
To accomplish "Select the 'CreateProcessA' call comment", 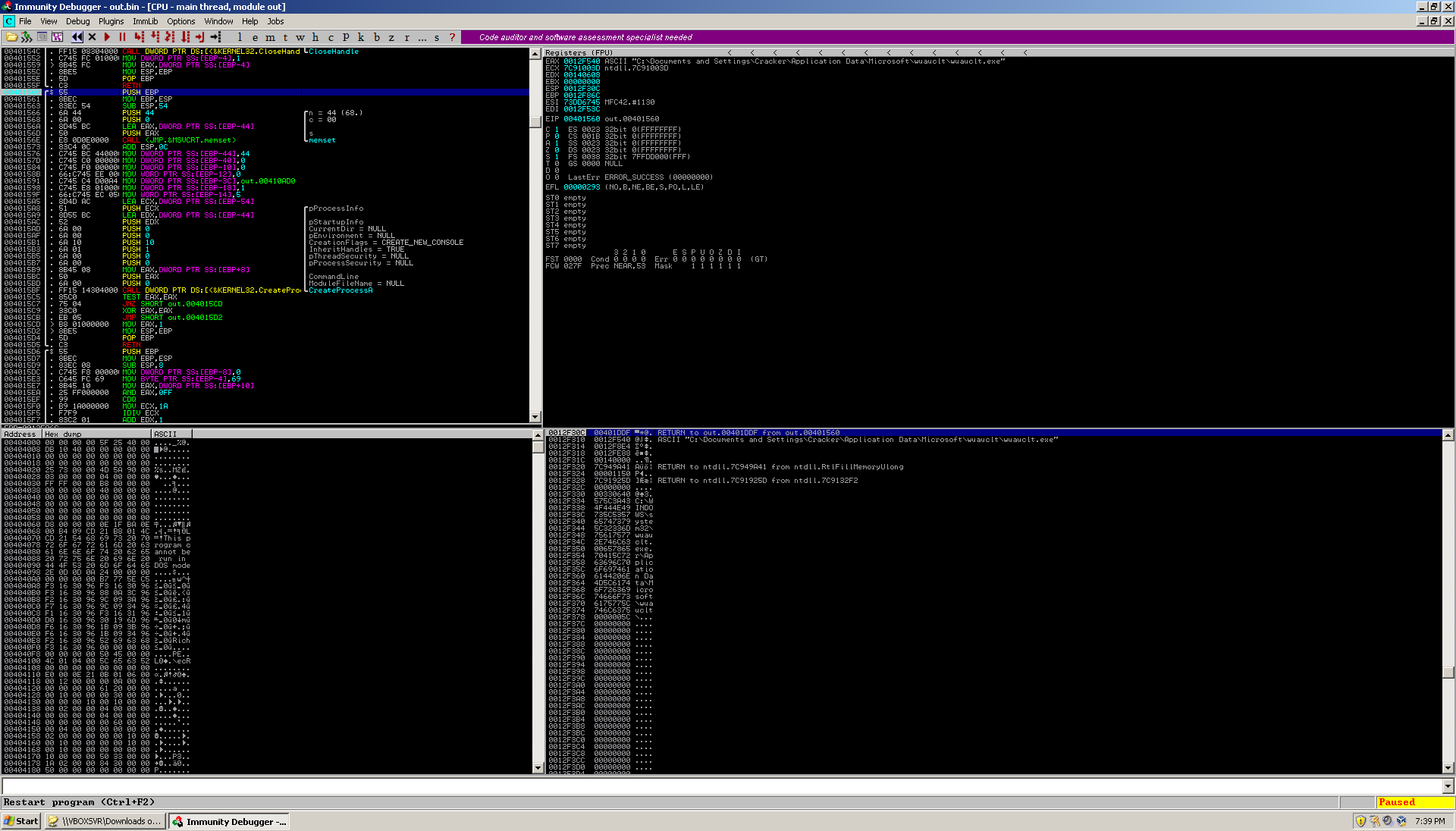I will coord(340,290).
